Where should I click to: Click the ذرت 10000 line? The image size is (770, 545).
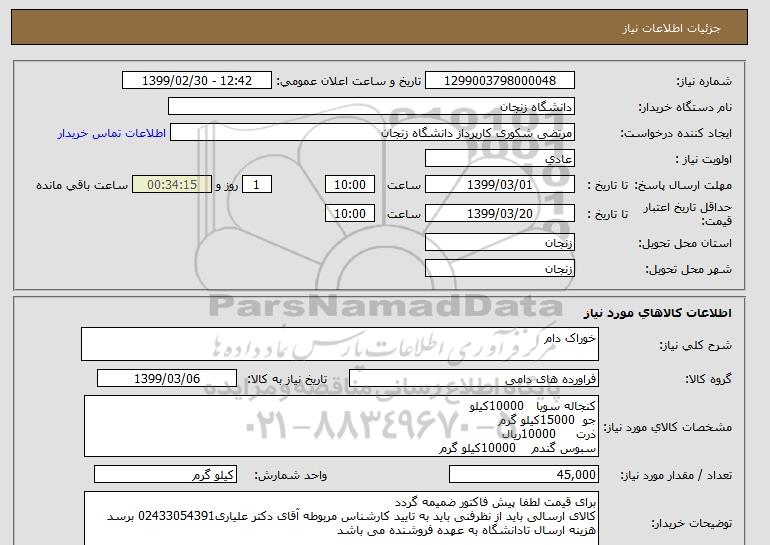point(549,435)
